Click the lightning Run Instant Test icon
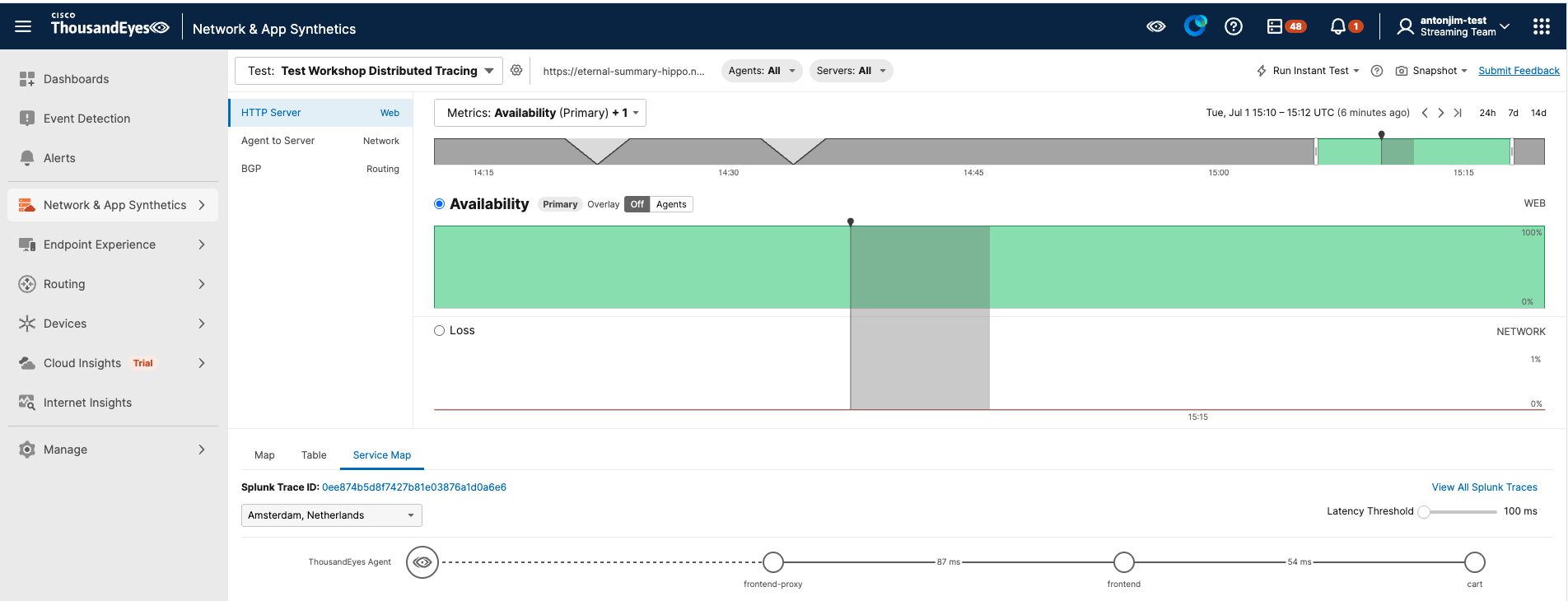Image resolution: width=1568 pixels, height=601 pixels. [x=1262, y=71]
